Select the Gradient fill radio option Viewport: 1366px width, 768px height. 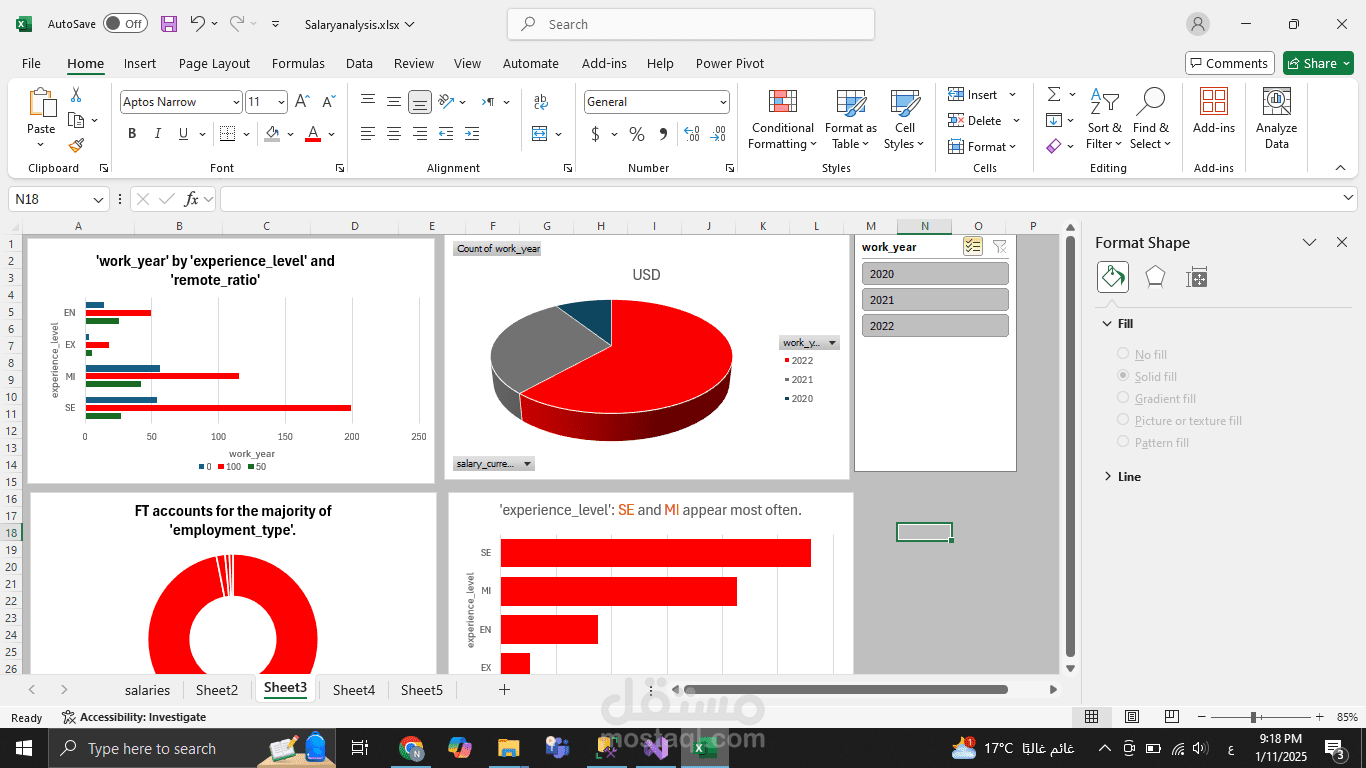1123,398
